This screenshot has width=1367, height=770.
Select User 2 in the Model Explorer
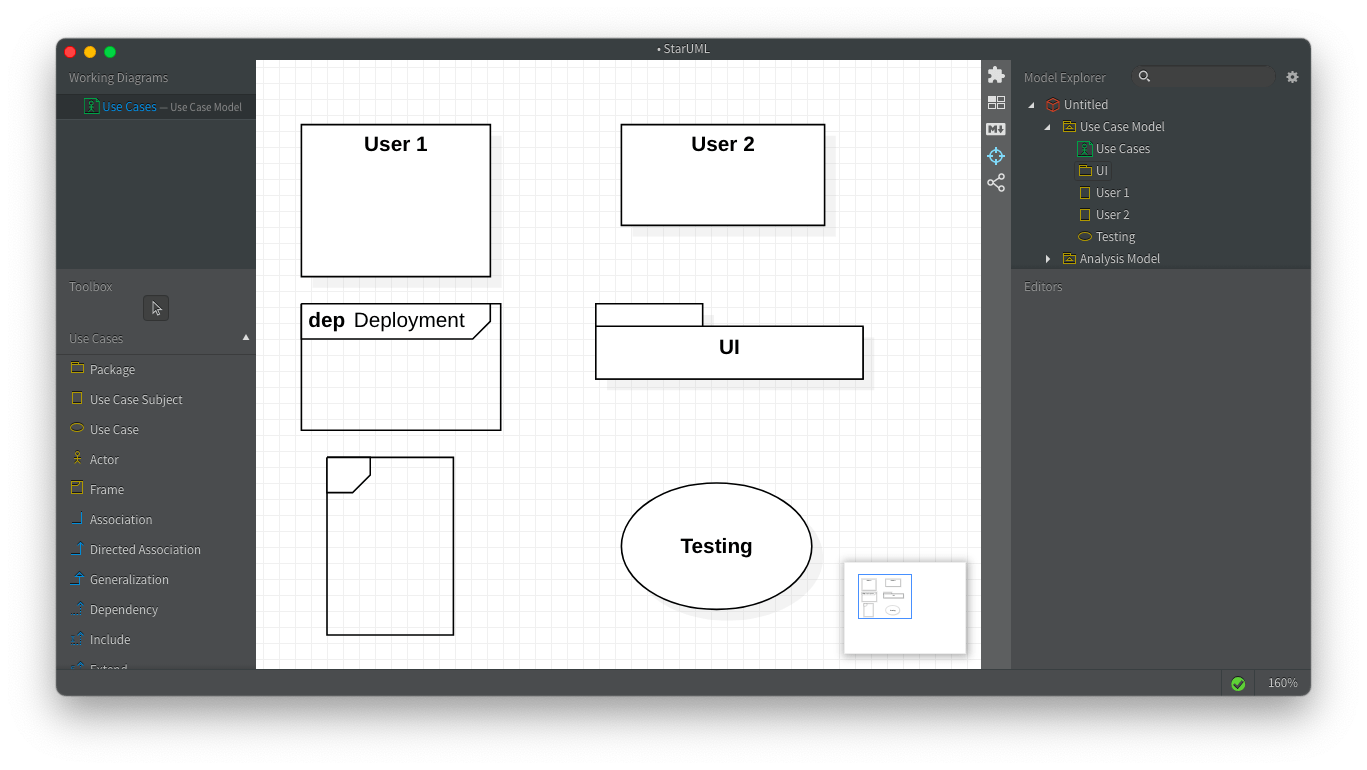click(1113, 214)
